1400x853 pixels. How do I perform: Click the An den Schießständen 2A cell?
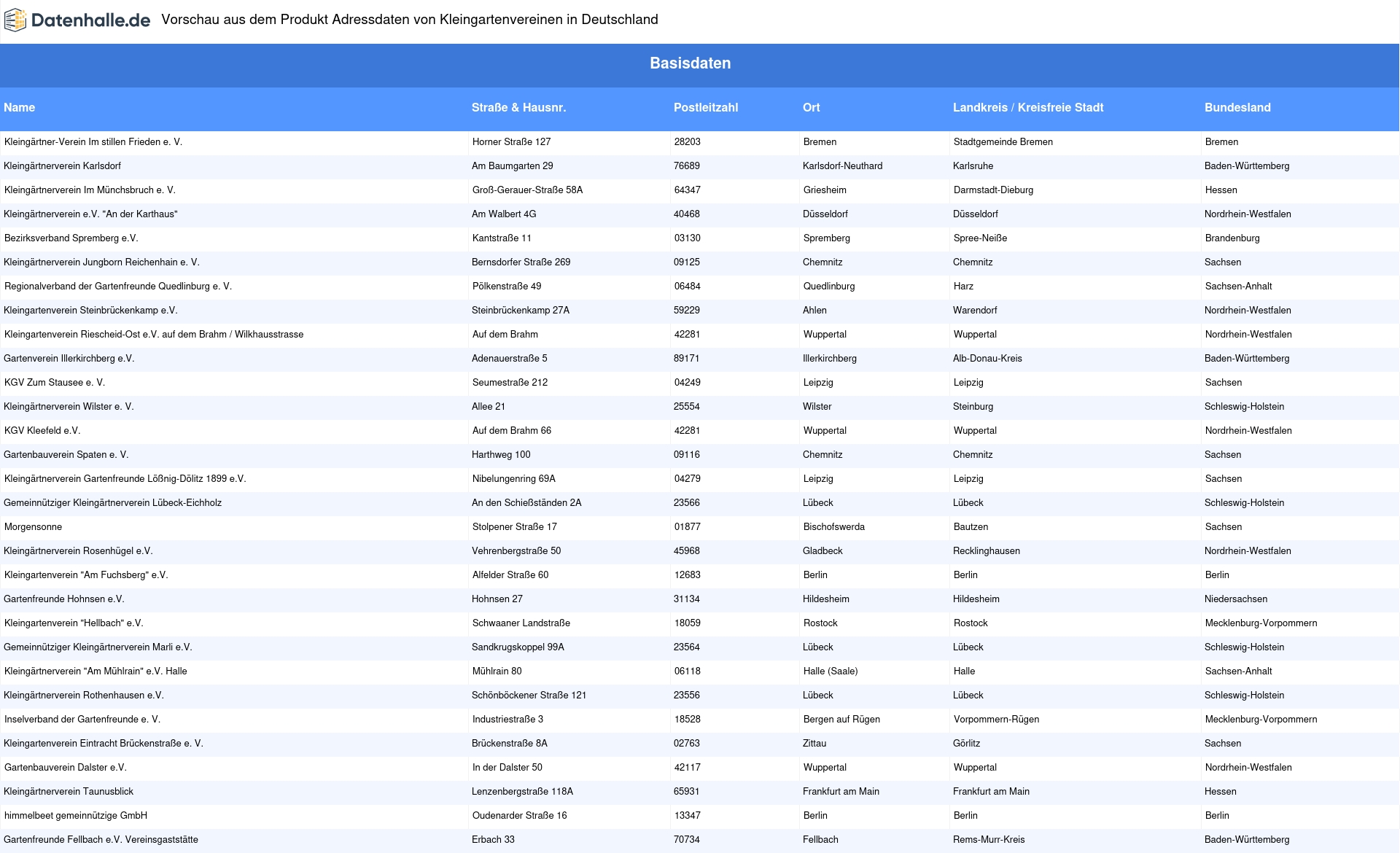point(526,503)
